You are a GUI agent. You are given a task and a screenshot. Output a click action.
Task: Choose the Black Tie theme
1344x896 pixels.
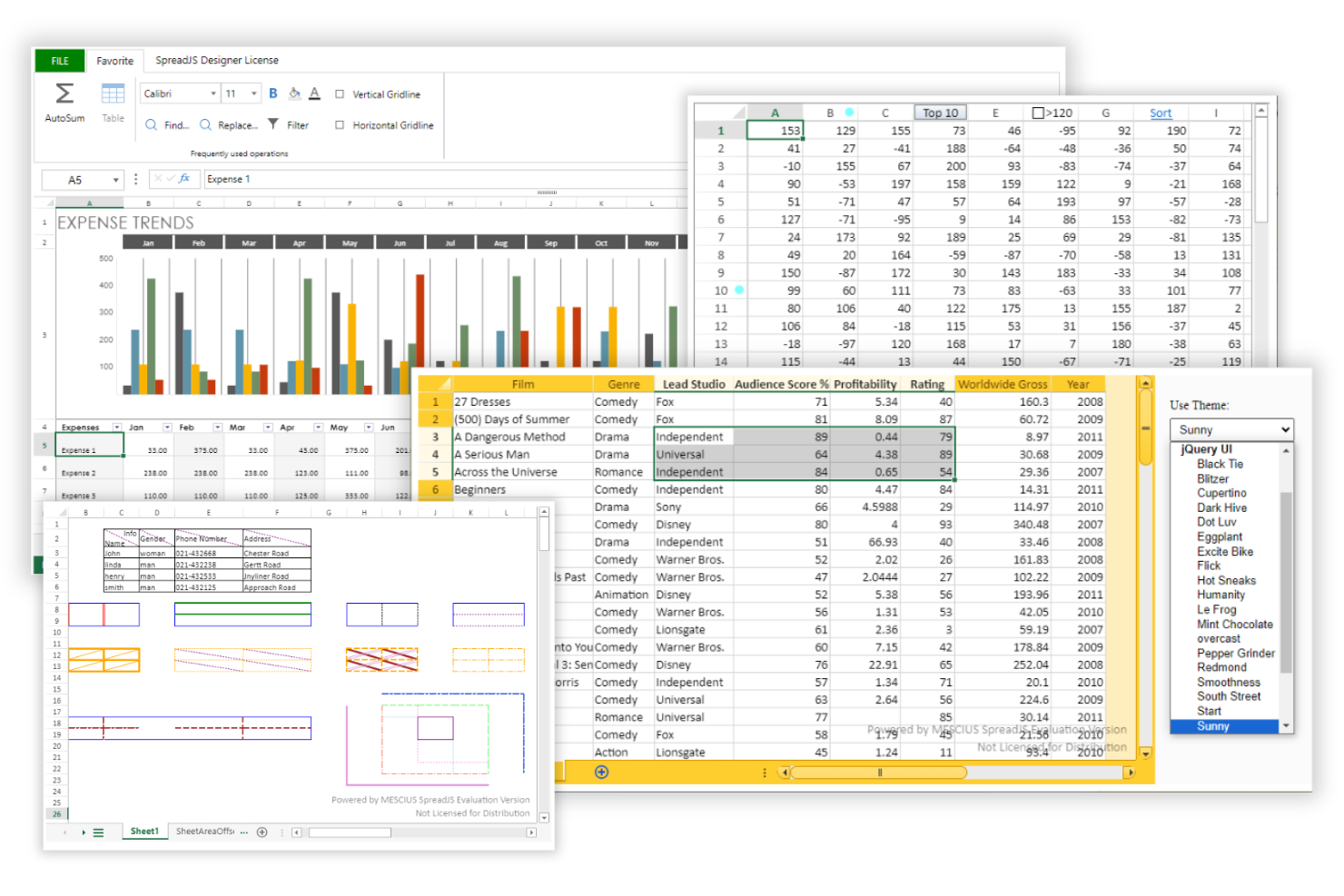1220,464
